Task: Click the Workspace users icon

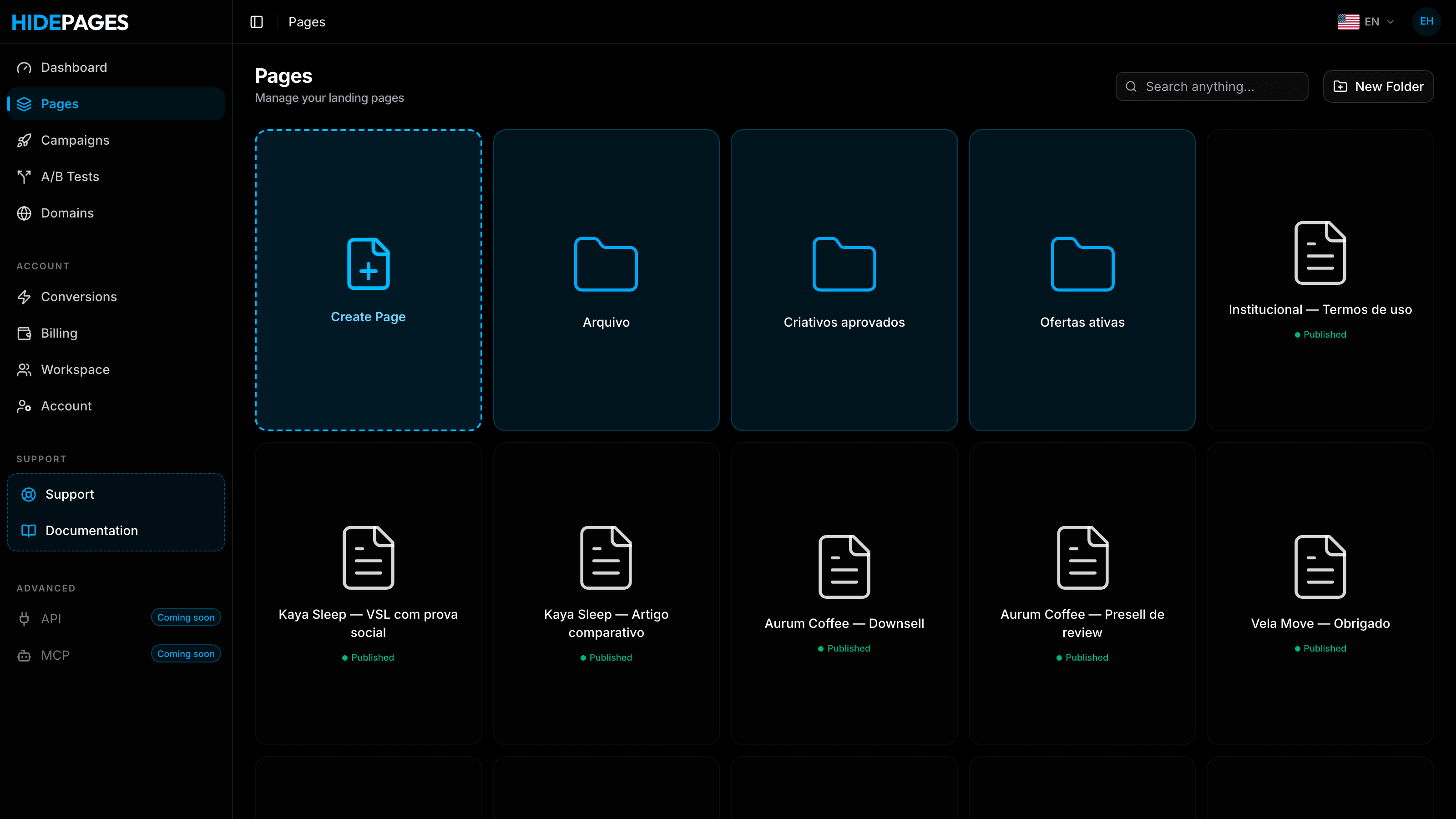Action: click(x=24, y=369)
